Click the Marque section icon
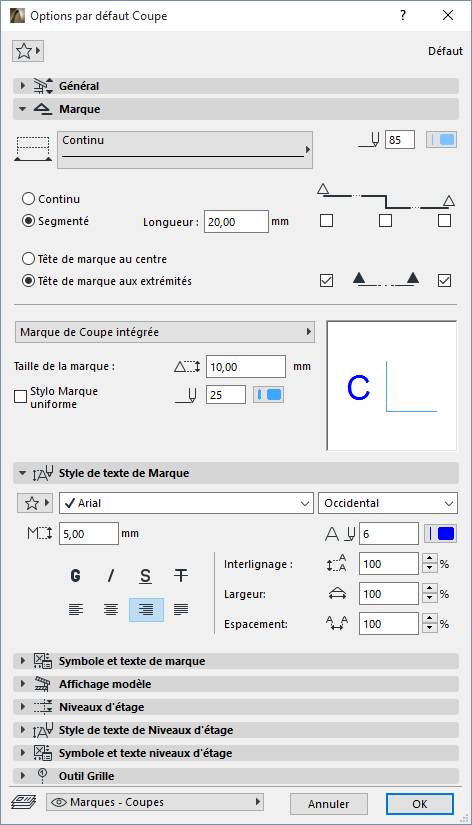This screenshot has height=825, width=472. pos(43,109)
